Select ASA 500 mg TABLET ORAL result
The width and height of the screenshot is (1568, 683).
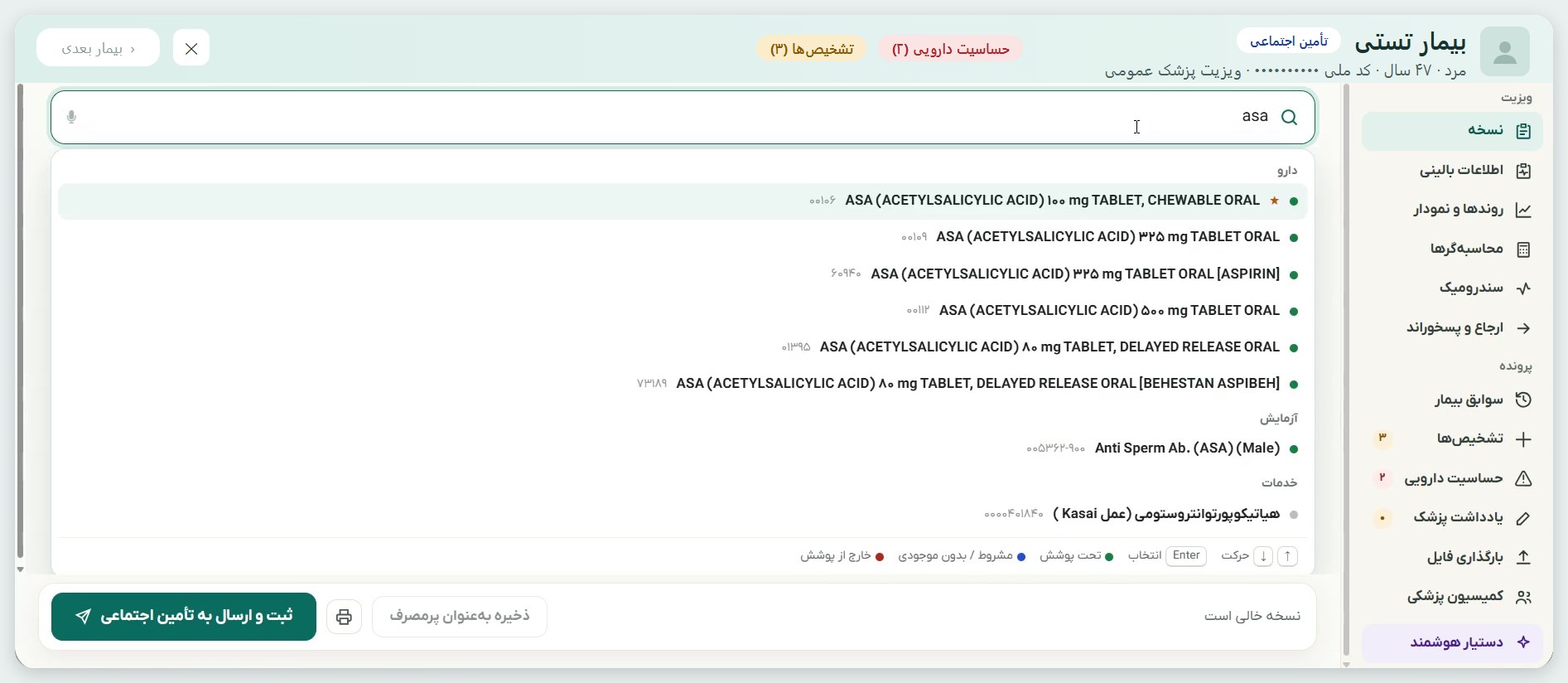point(683,311)
